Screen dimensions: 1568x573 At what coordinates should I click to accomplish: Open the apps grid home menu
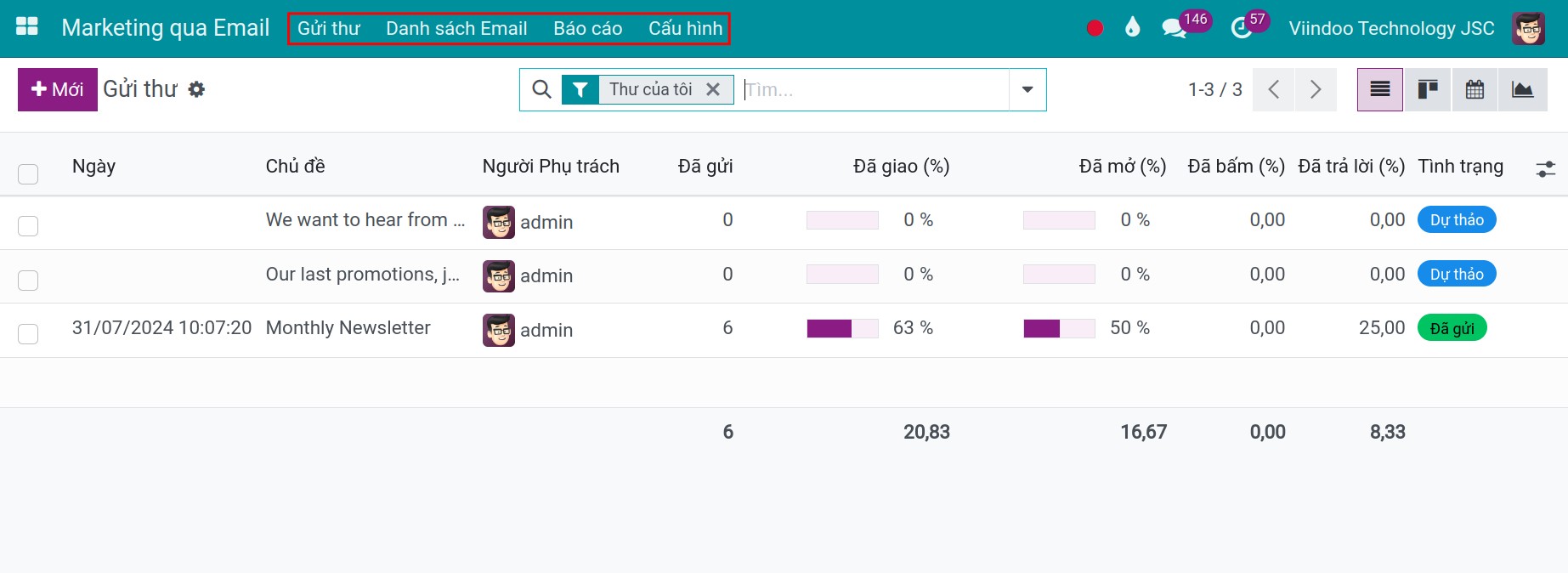coord(27,27)
